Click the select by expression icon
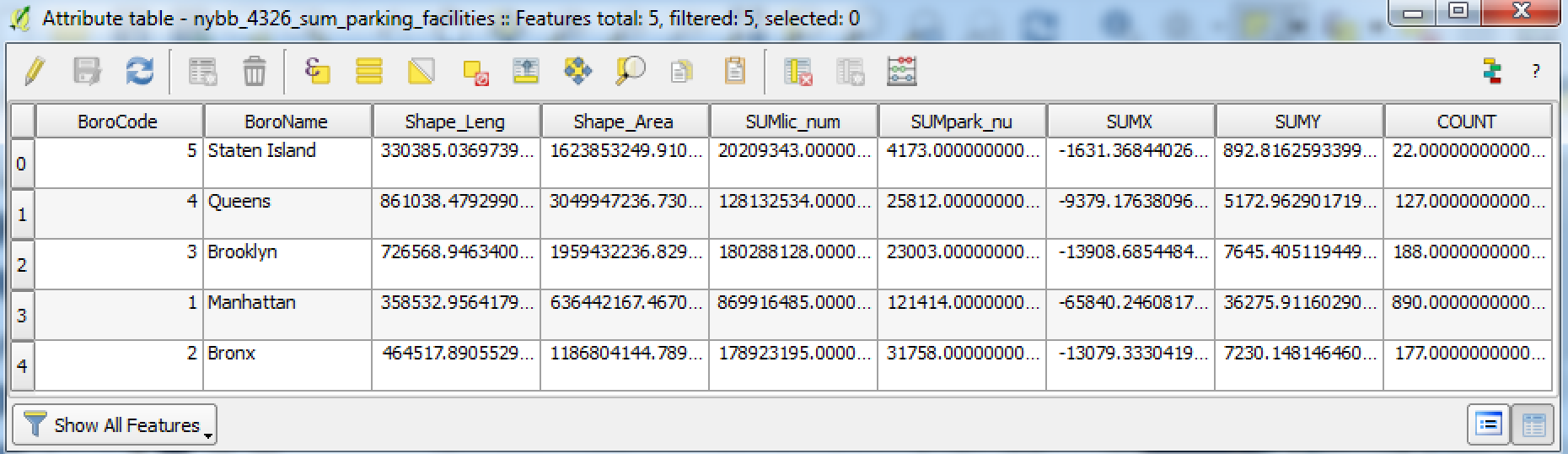The height and width of the screenshot is (454, 1568). [317, 72]
